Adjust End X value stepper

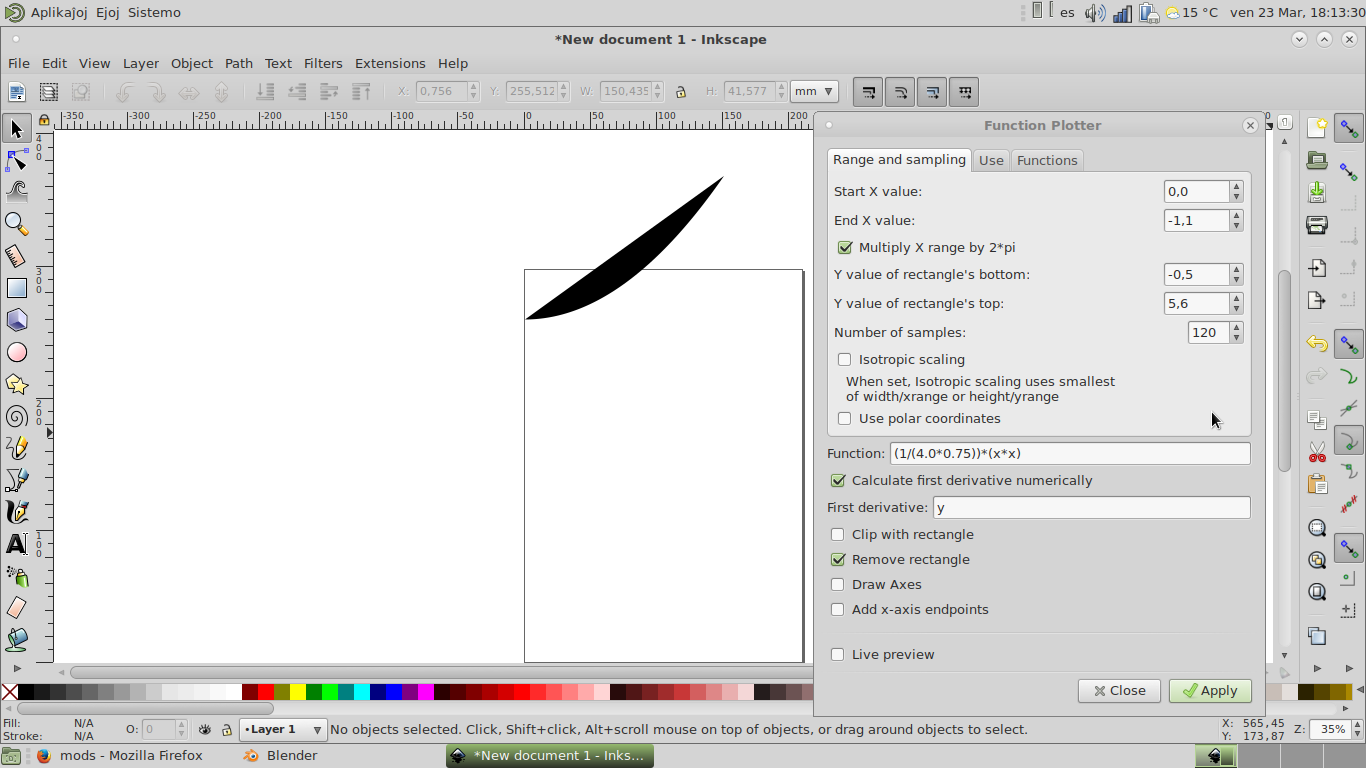[x=1237, y=220]
